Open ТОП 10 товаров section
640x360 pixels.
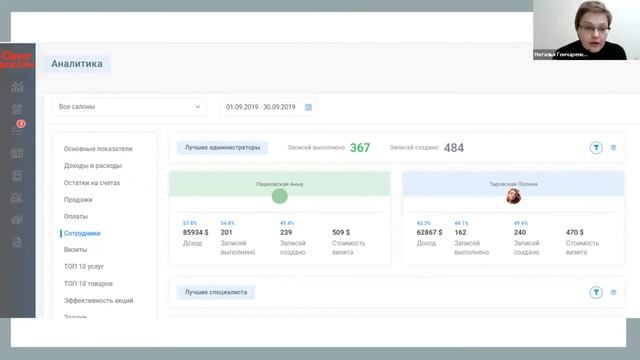(88, 284)
